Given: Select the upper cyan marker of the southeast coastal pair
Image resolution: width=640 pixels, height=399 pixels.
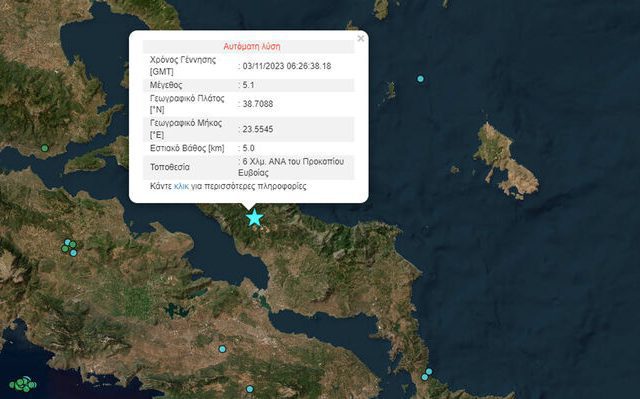Looking at the screenshot, I should click(x=429, y=372).
